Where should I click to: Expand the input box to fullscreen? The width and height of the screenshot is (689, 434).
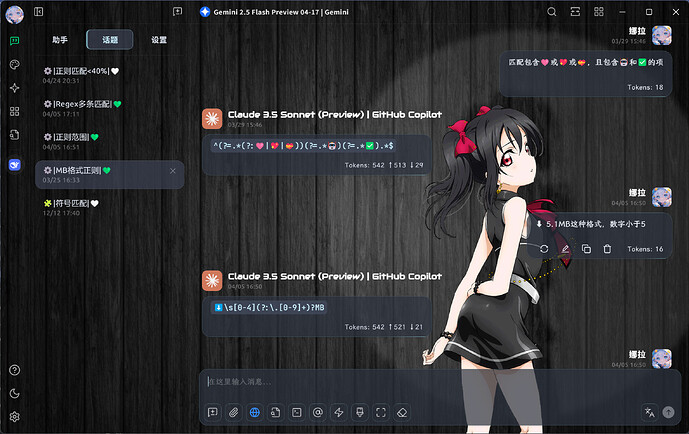click(x=381, y=412)
